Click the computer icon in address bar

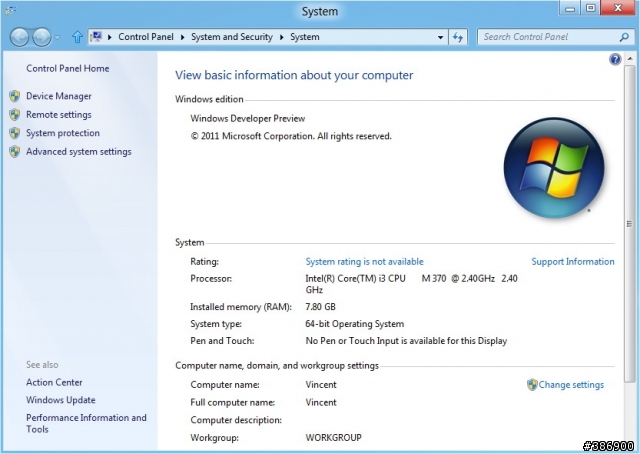[x=96, y=37]
